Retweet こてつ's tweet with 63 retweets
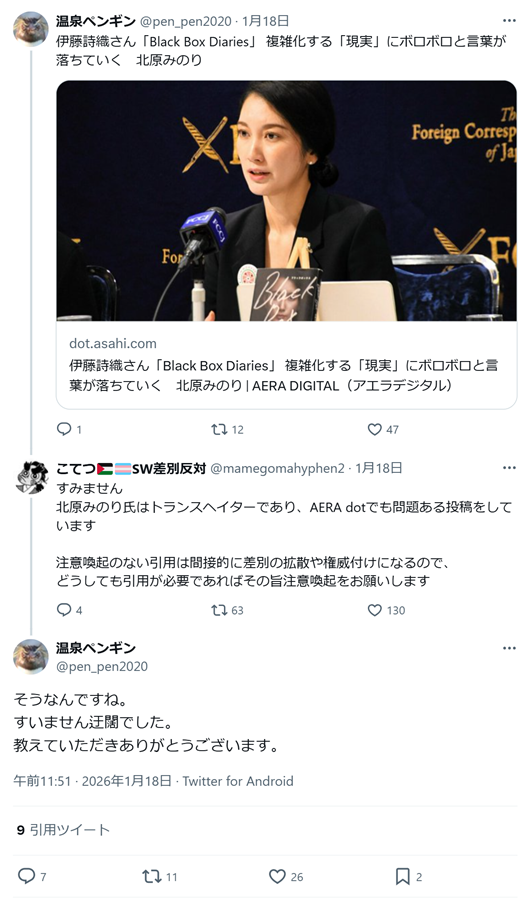Viewport: 530px width, 902px height. click(x=227, y=610)
